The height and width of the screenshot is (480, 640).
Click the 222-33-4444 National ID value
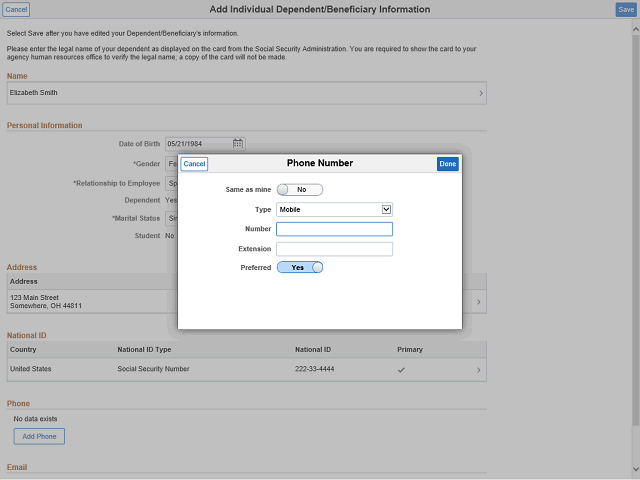click(315, 369)
